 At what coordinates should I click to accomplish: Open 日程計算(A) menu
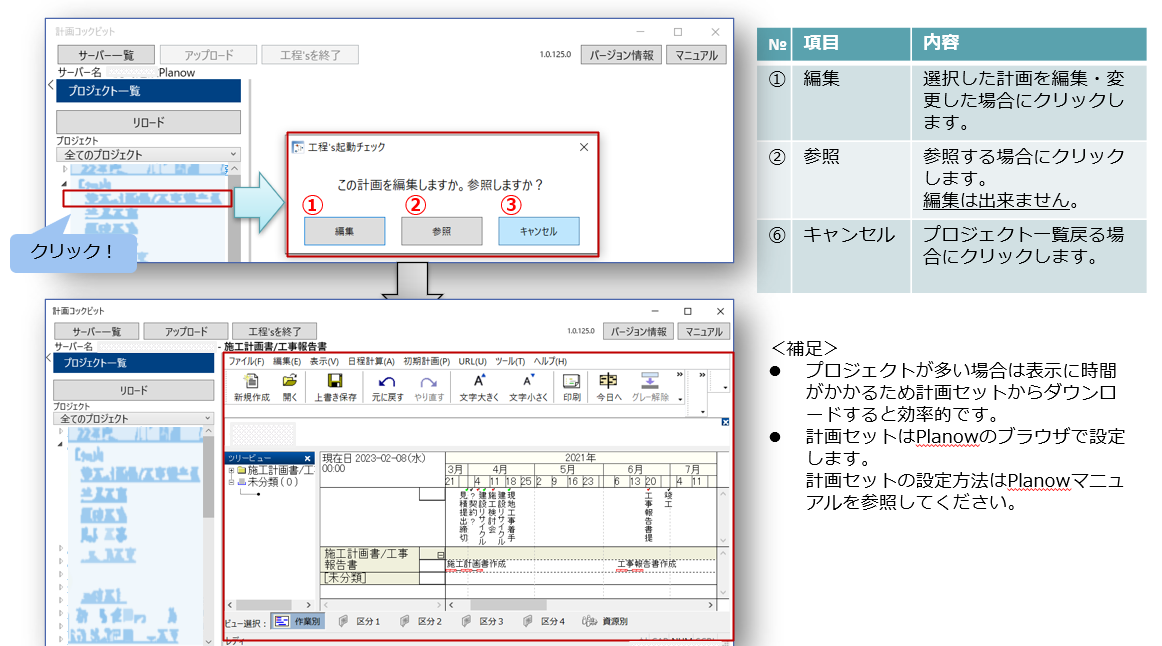[371, 362]
